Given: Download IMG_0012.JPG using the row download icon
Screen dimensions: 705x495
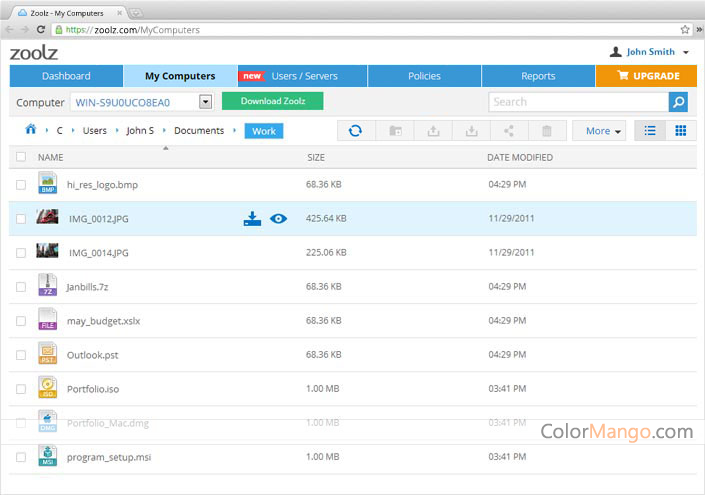Looking at the screenshot, I should pos(252,219).
